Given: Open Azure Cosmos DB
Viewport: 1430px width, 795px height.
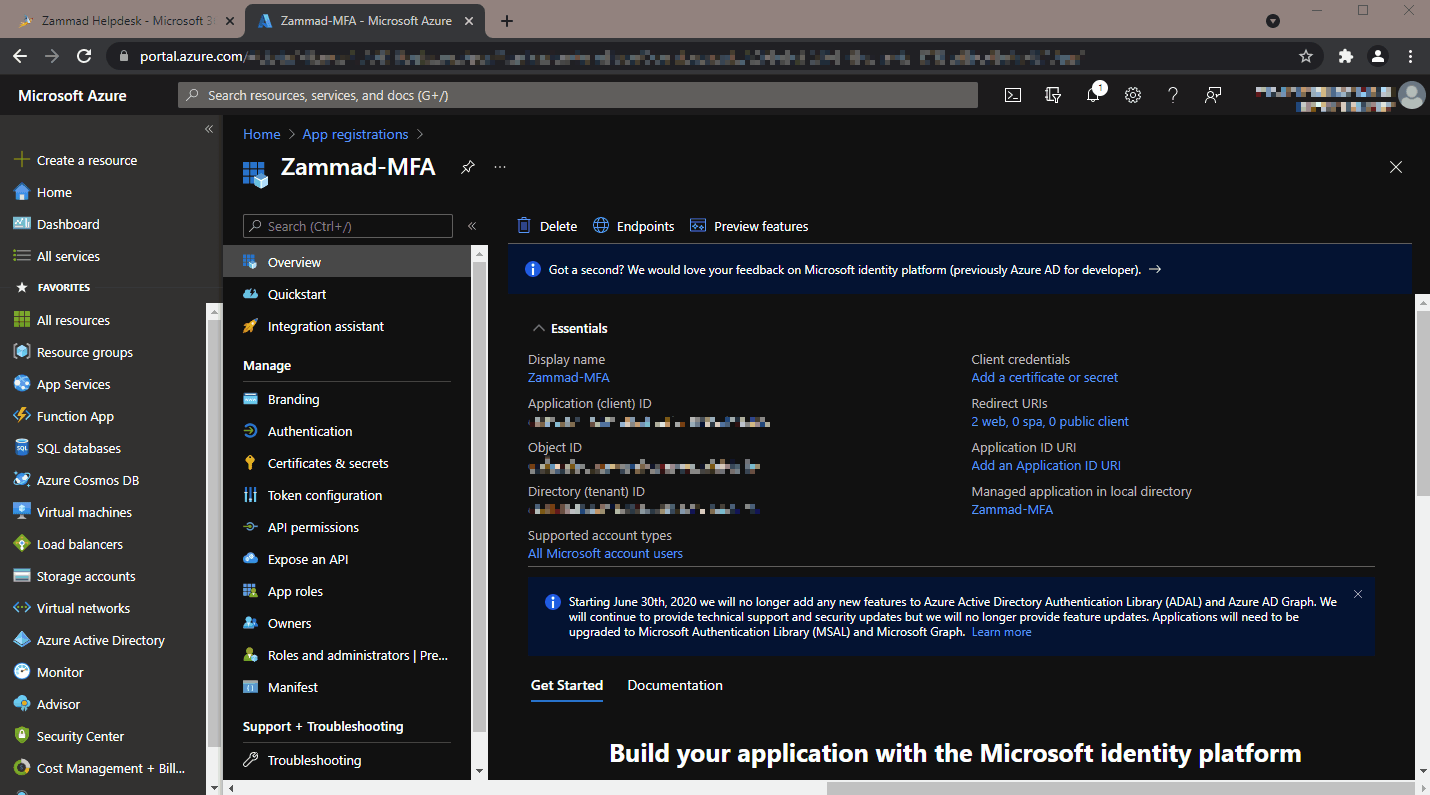Looking at the screenshot, I should click(103, 480).
